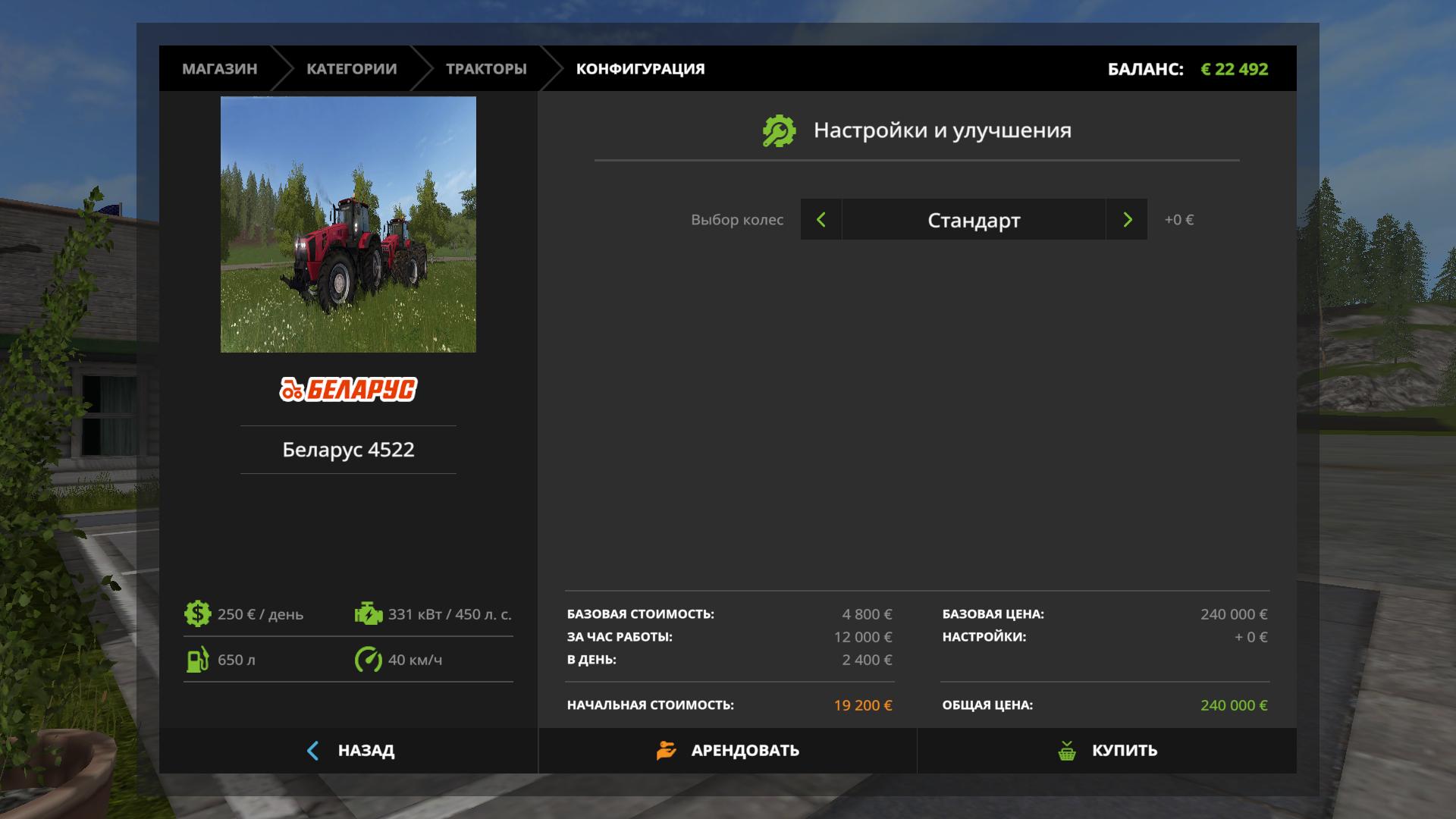Click the engine power icon

(369, 613)
